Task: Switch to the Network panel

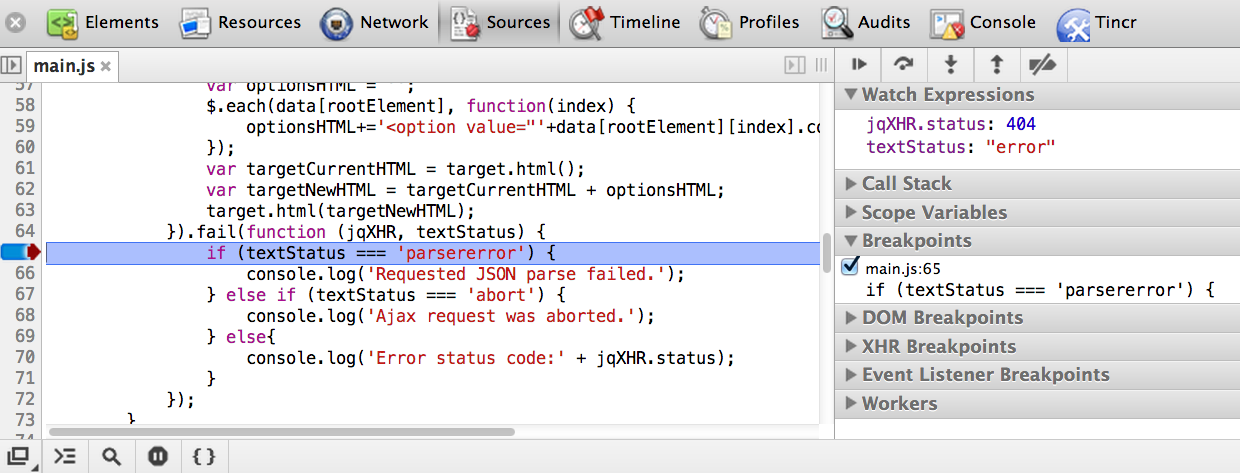Action: coord(377,22)
